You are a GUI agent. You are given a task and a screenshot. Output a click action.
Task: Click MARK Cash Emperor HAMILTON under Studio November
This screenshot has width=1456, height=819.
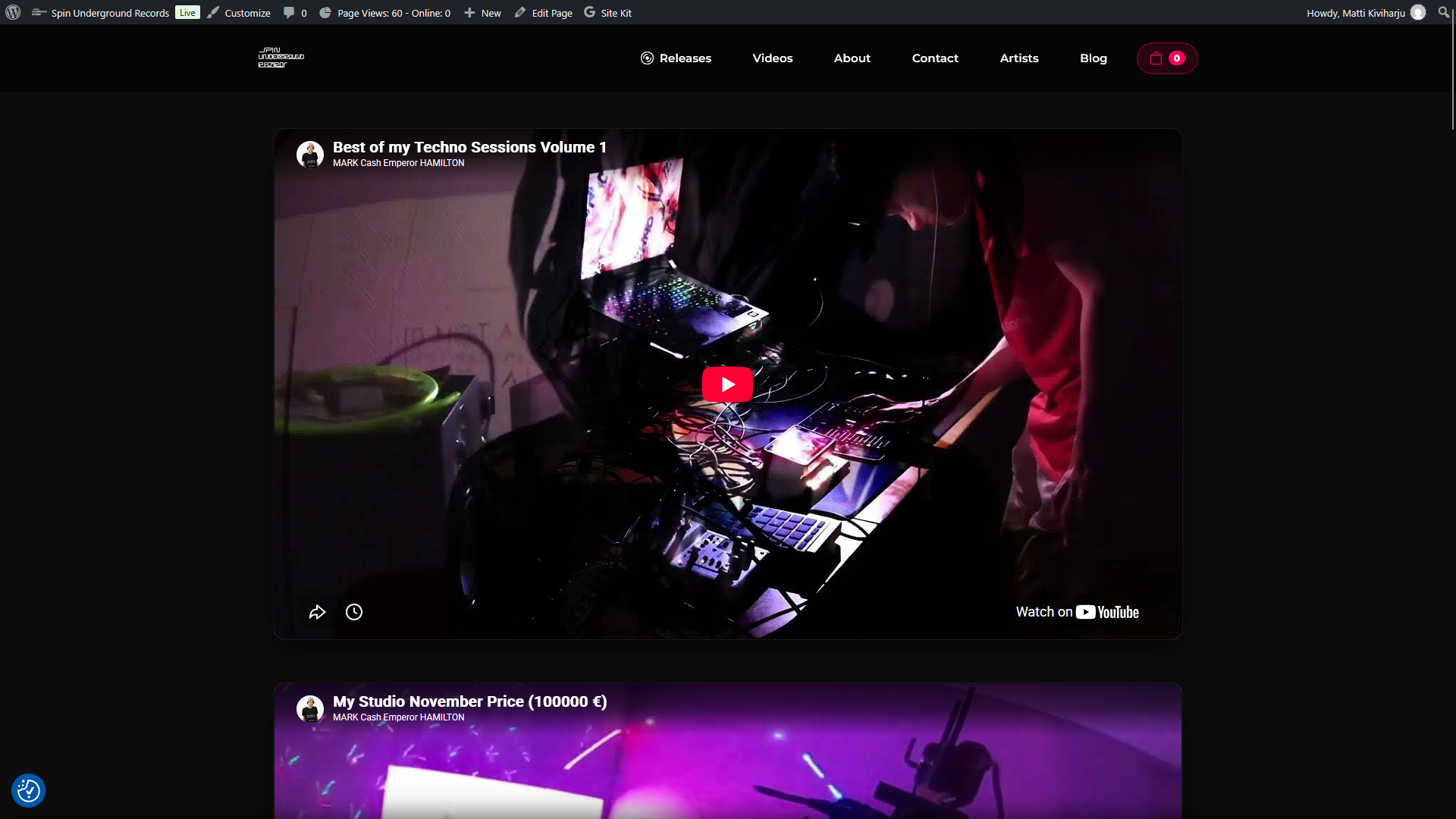[398, 717]
